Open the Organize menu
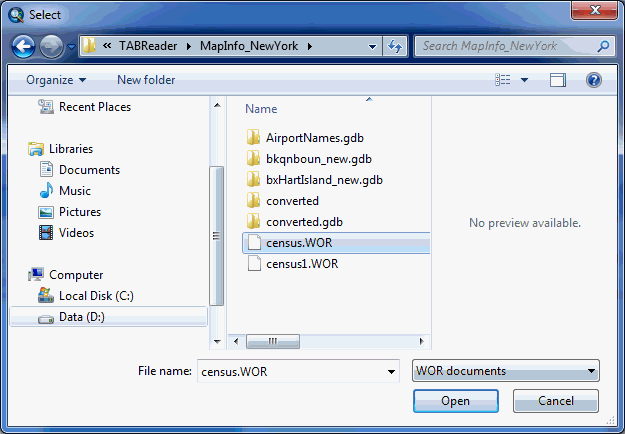 (x=56, y=80)
